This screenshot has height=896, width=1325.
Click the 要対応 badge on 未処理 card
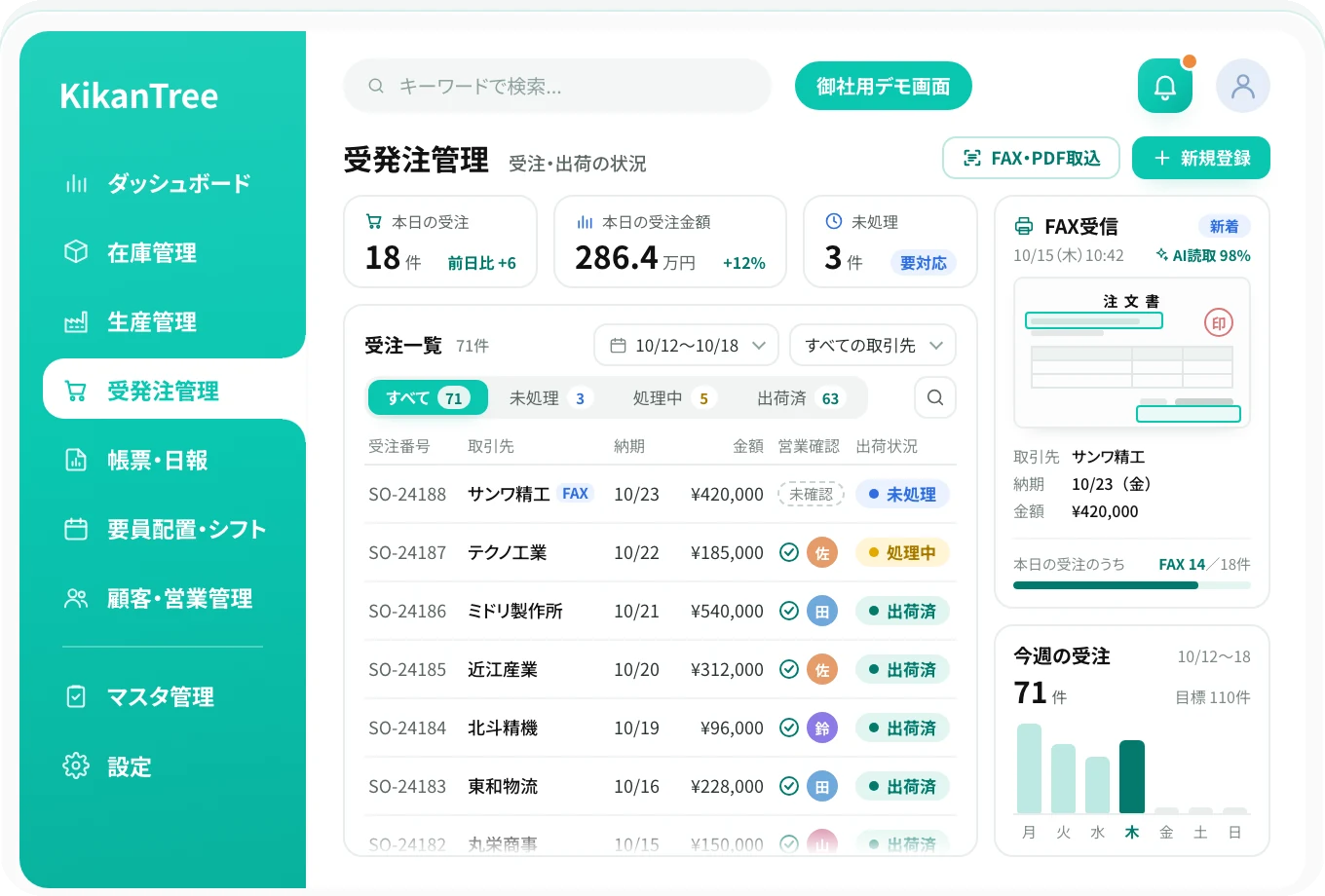924,263
